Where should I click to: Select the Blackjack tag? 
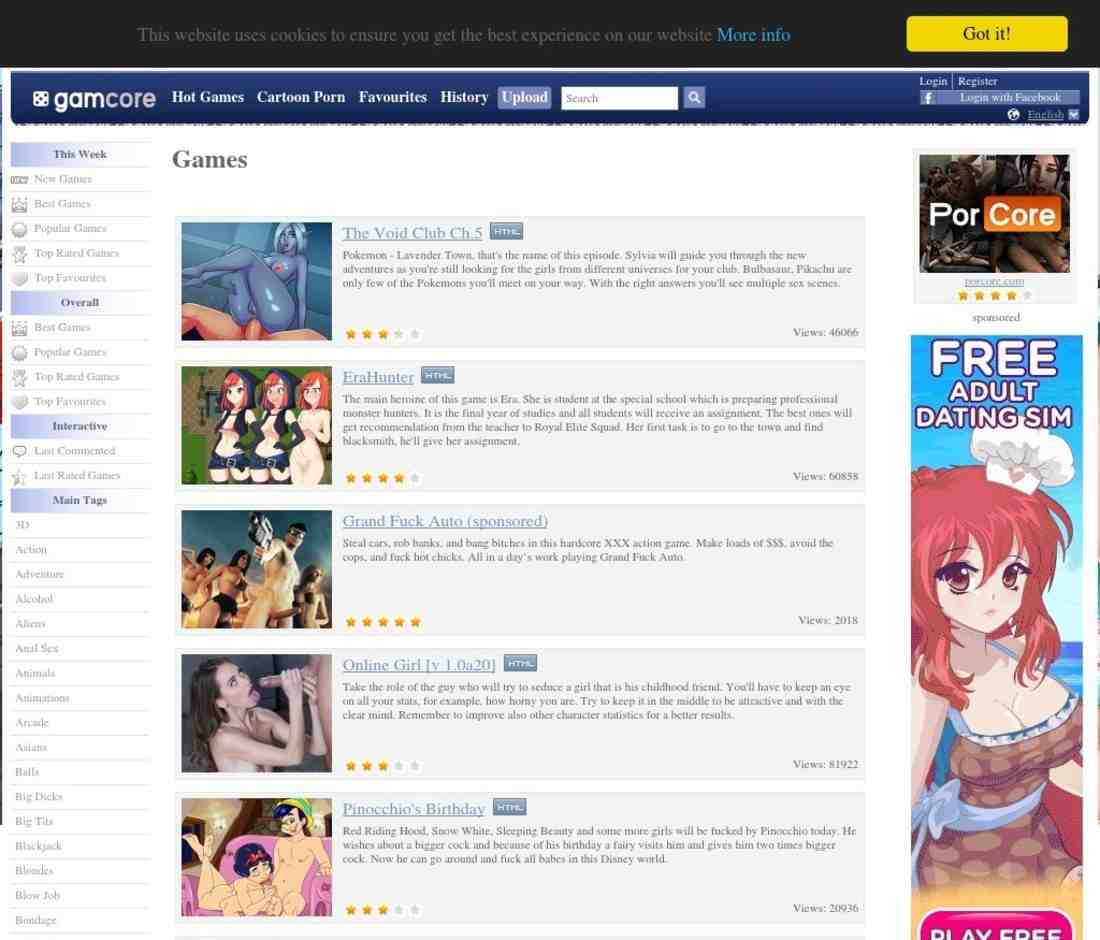pyautogui.click(x=39, y=846)
